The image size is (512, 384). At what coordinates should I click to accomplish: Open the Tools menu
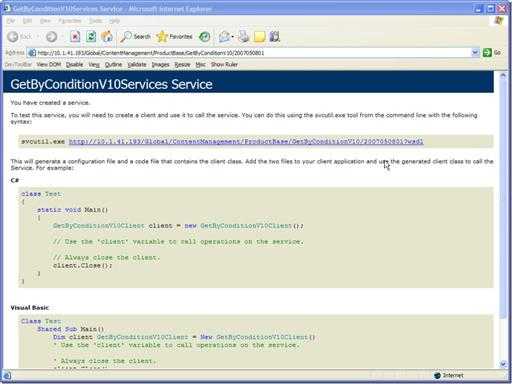[95, 21]
